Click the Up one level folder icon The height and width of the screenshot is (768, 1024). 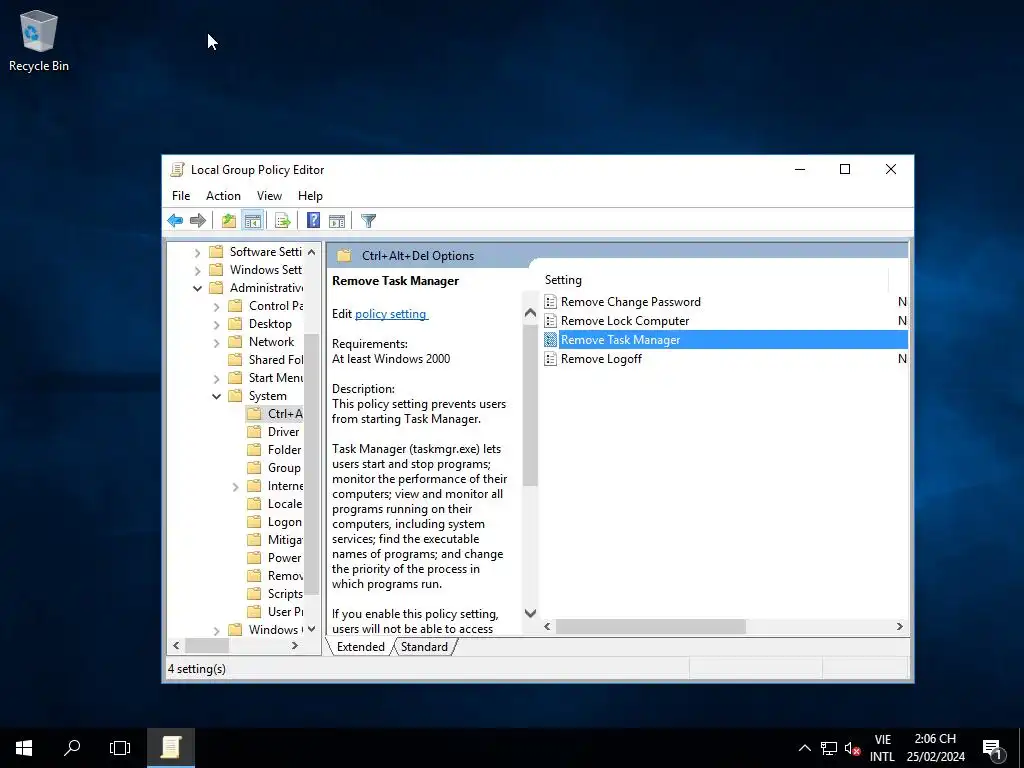coord(229,221)
